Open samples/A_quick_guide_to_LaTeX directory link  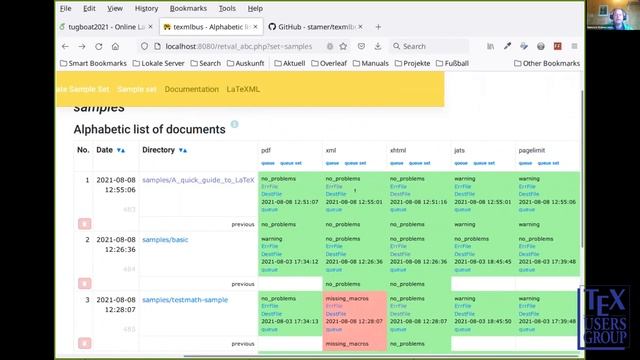[x=198, y=180]
